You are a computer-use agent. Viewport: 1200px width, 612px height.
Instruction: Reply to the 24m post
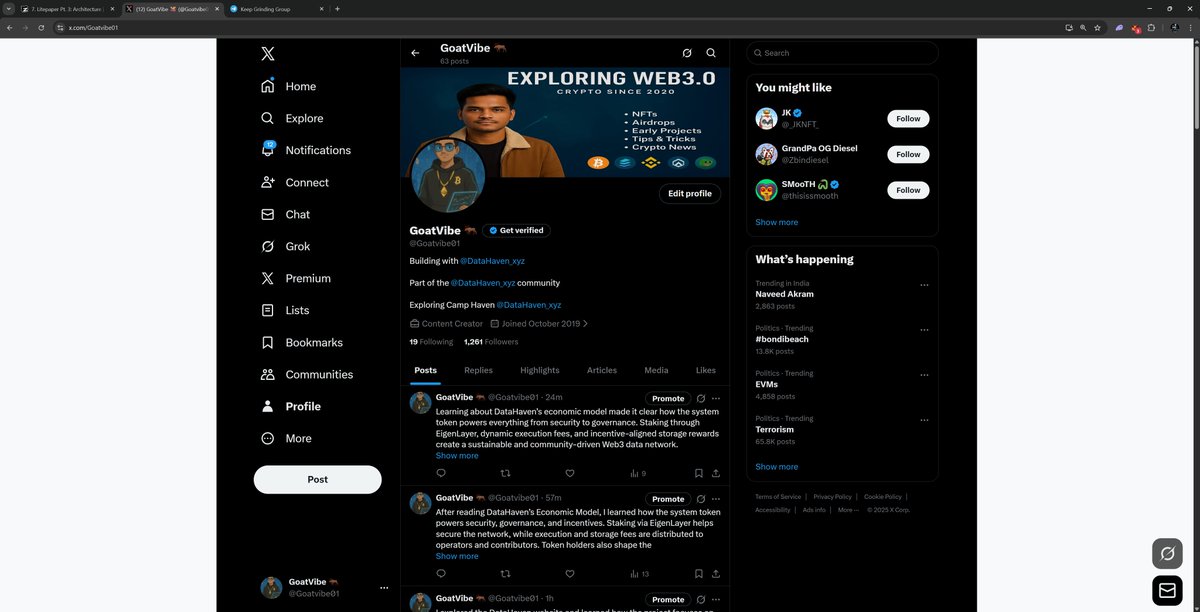pos(441,473)
